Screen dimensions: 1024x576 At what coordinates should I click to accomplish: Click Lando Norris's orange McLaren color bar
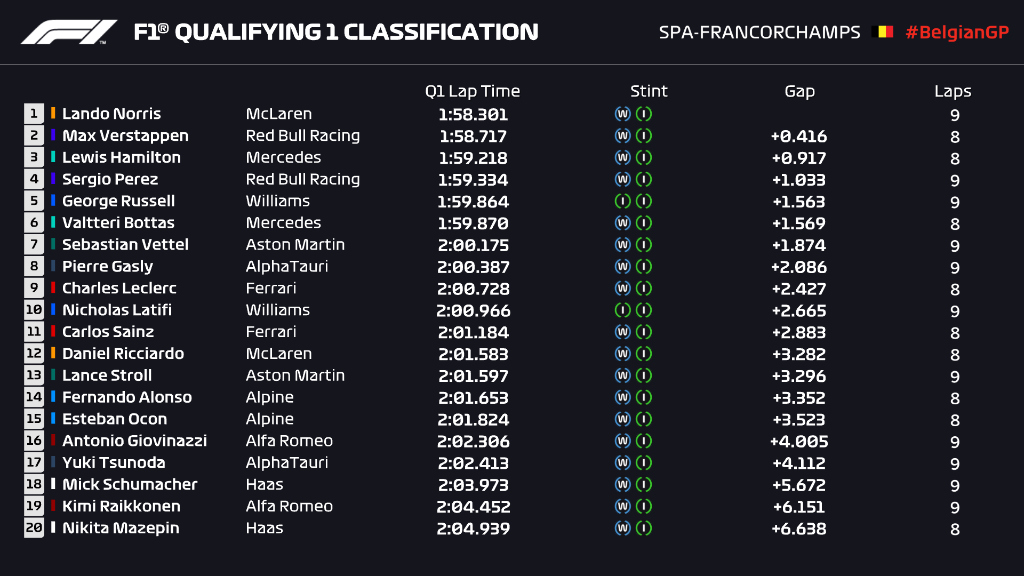pos(53,114)
